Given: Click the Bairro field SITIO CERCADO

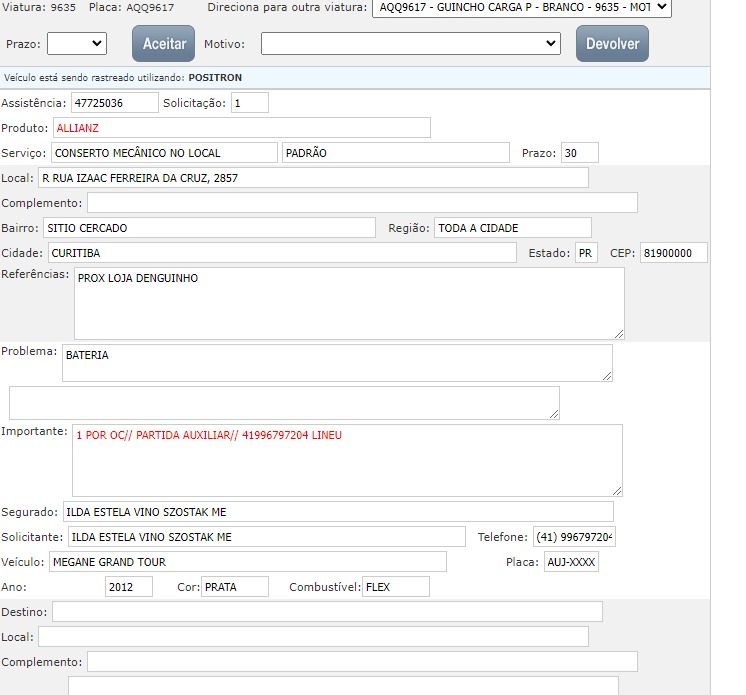Looking at the screenshot, I should 210,228.
